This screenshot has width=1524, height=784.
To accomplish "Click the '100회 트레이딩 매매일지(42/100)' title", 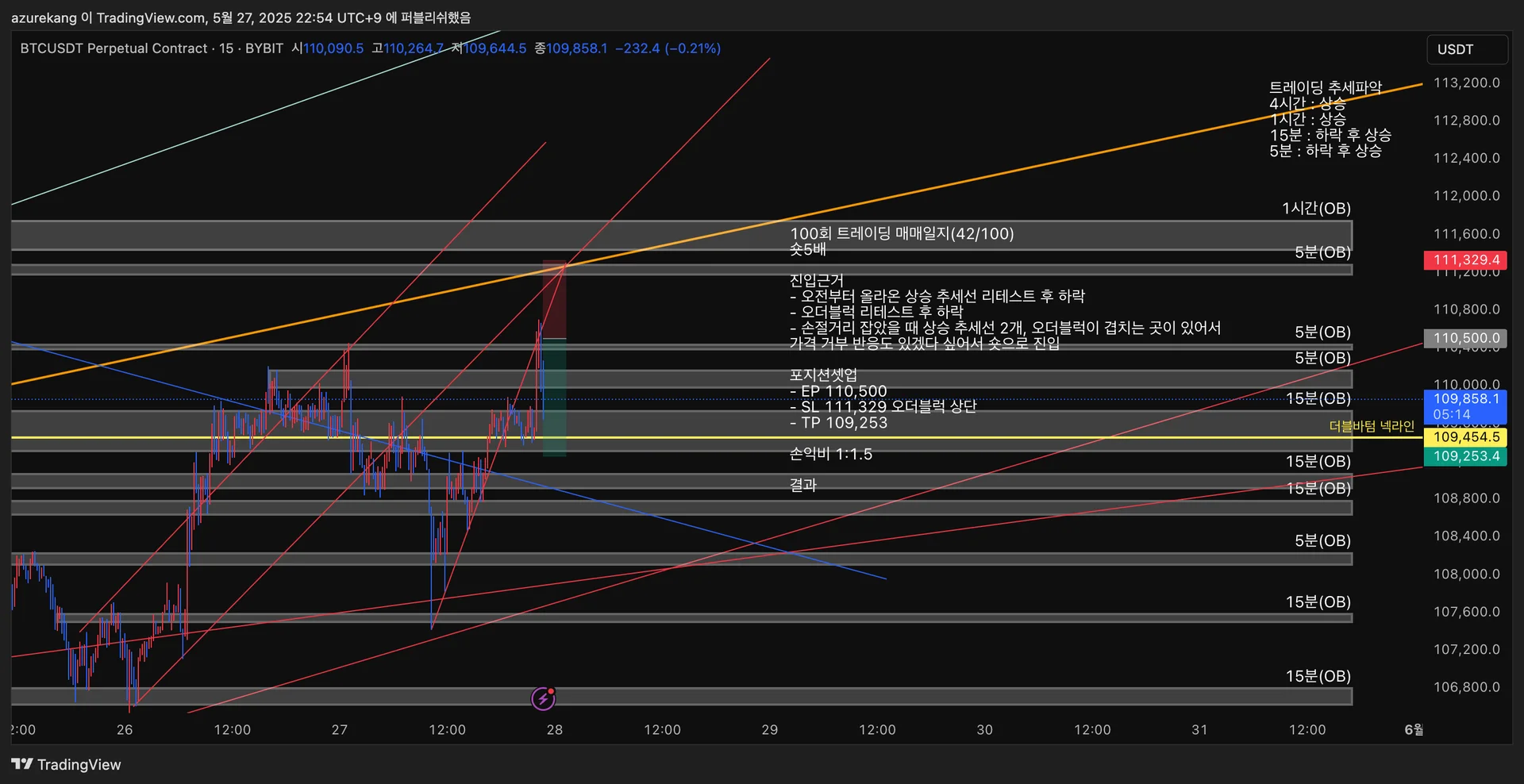I will (902, 233).
